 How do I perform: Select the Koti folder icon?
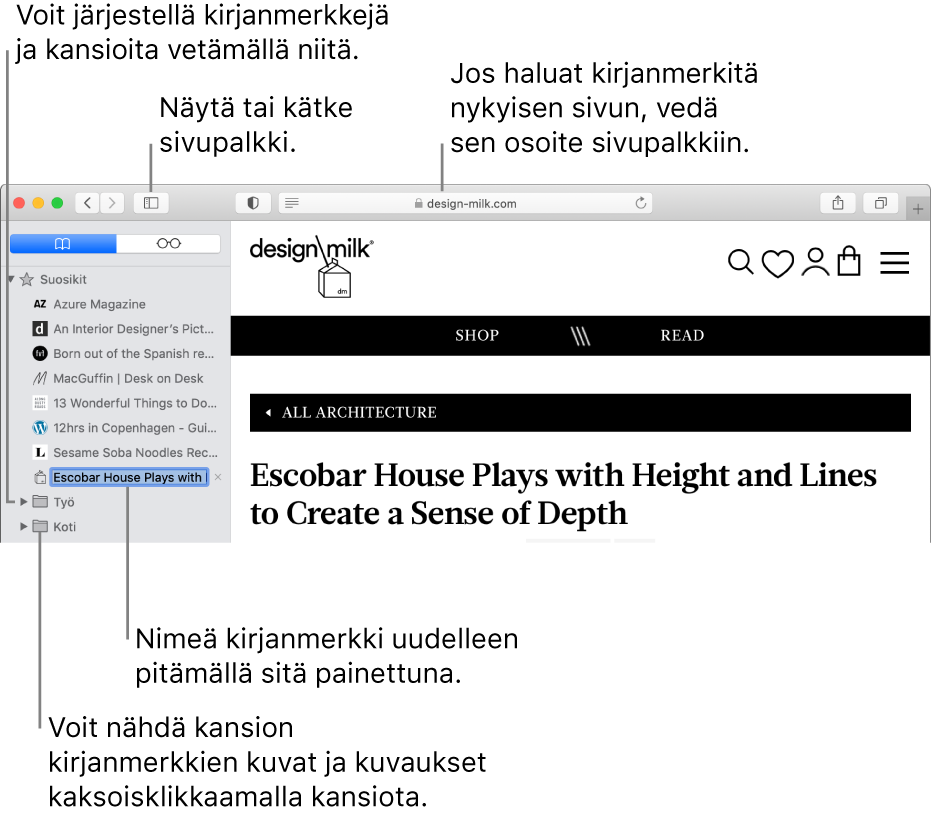click(x=40, y=526)
